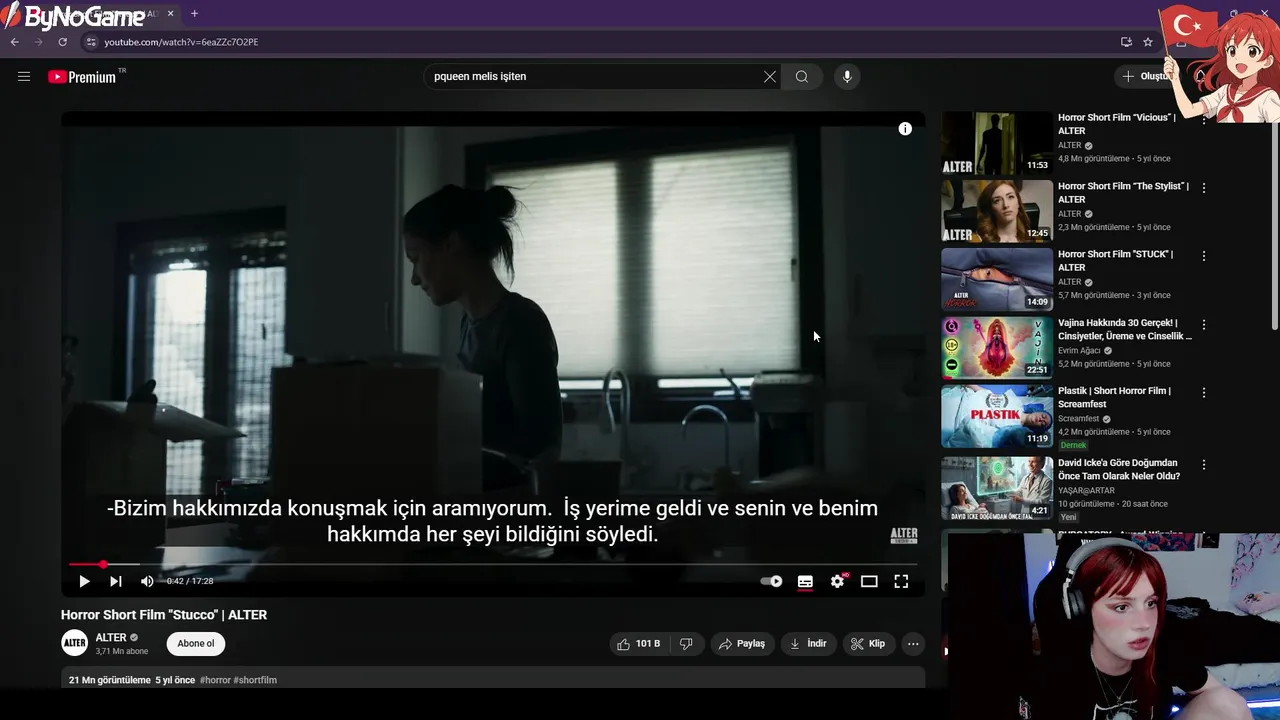The height and width of the screenshot is (720, 1280).
Task: Subscribe using Abone ol button
Action: pyautogui.click(x=196, y=644)
